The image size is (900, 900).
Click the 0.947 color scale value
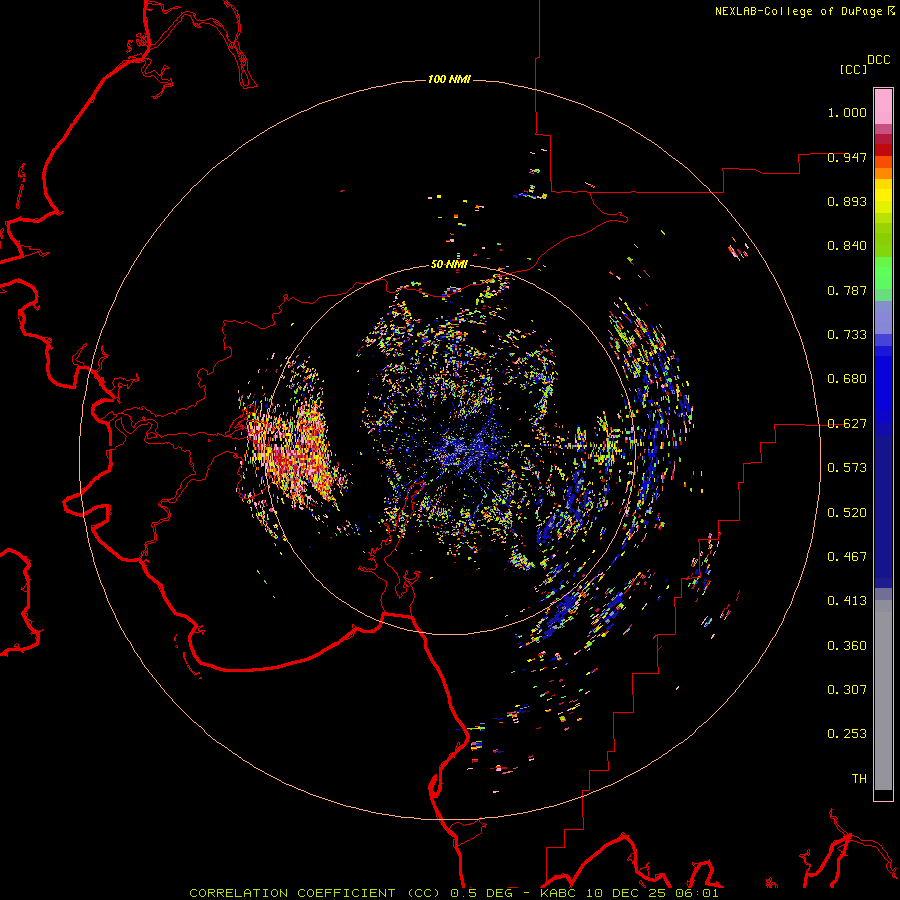coord(847,157)
